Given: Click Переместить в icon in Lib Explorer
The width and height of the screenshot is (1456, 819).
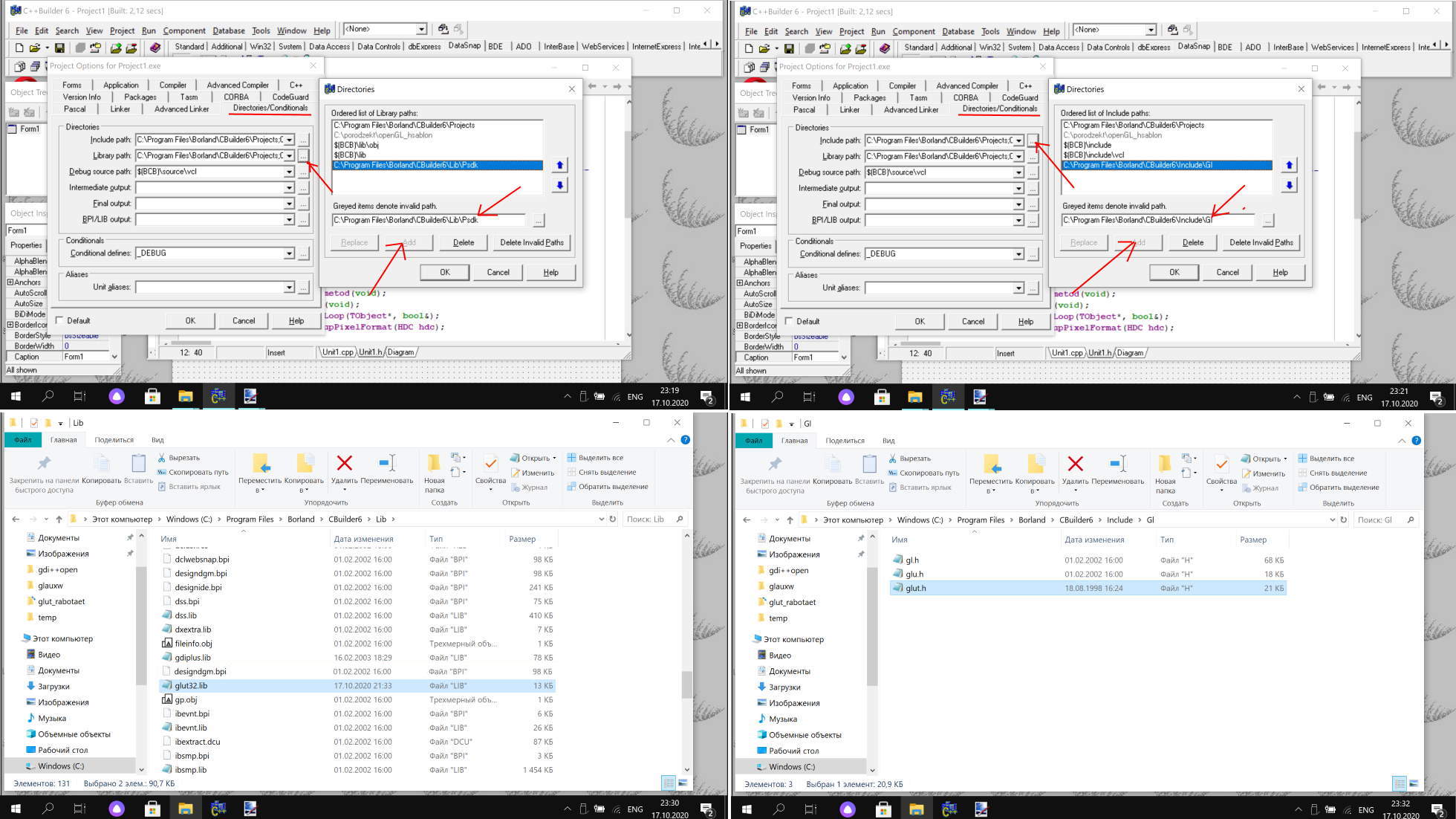Looking at the screenshot, I should click(x=260, y=464).
